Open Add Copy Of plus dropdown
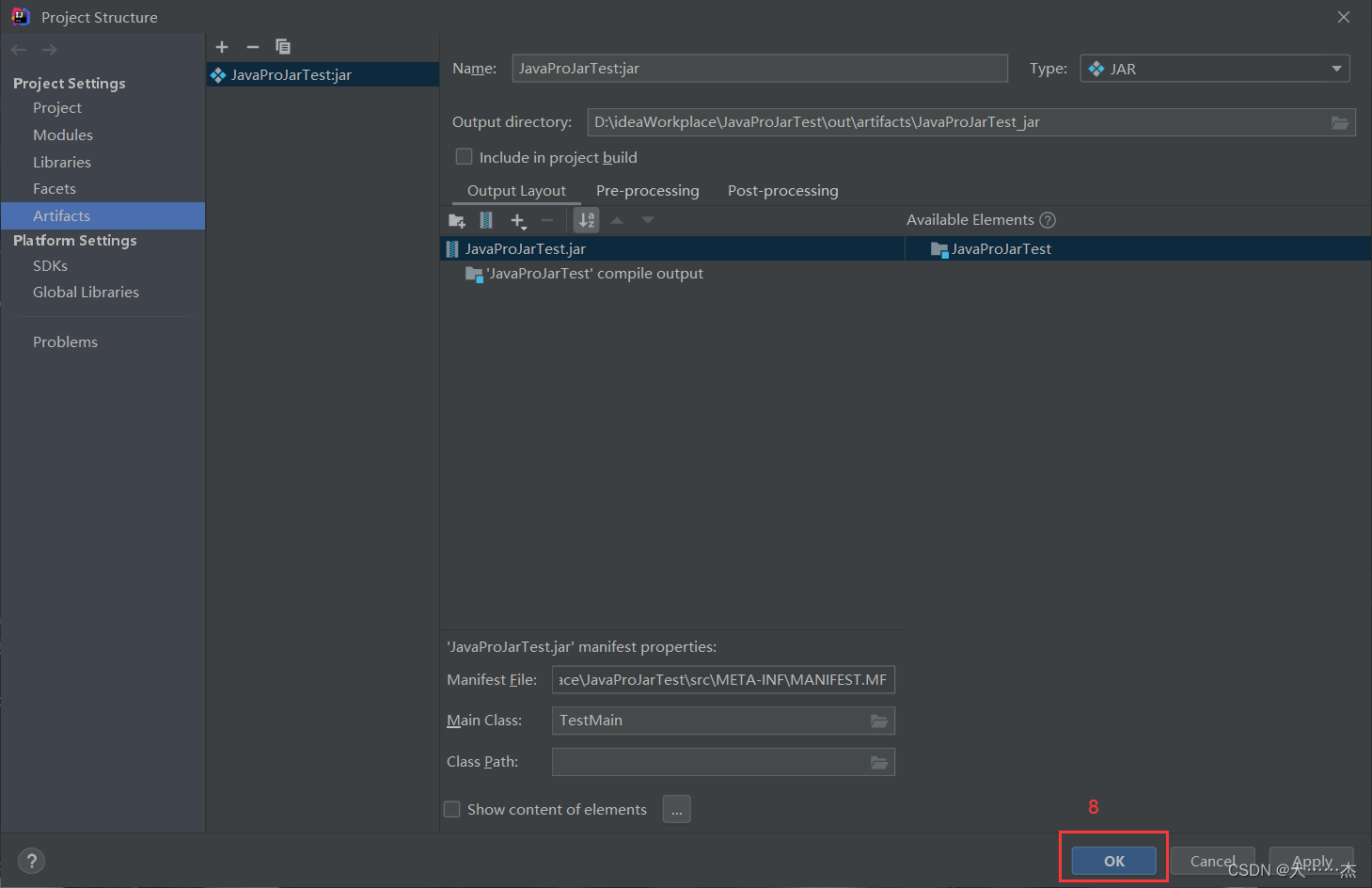The image size is (1372, 888). pyautogui.click(x=518, y=221)
